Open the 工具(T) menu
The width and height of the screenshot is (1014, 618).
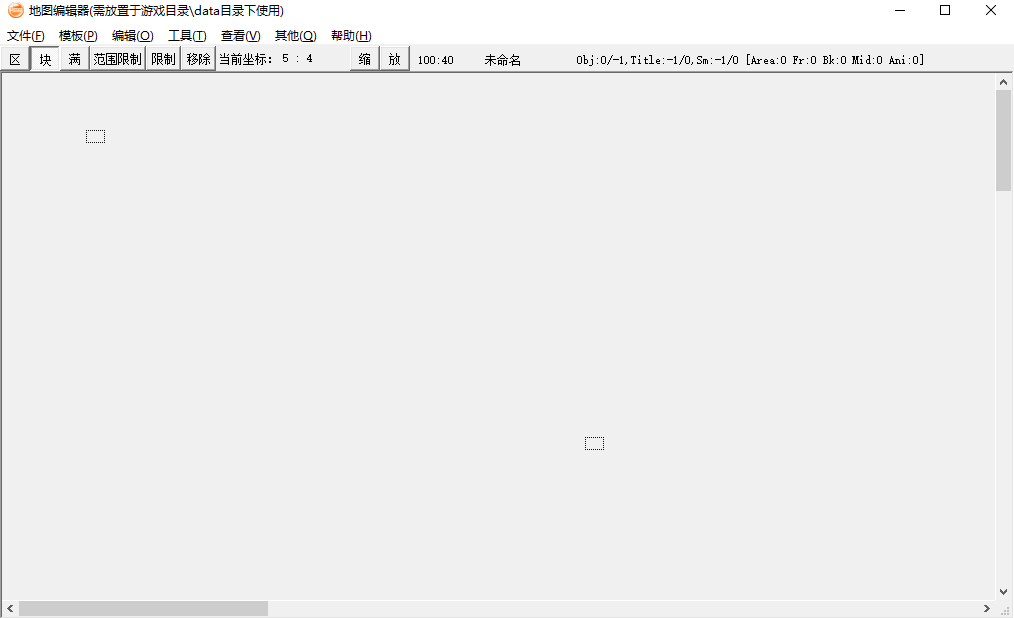pyautogui.click(x=187, y=36)
